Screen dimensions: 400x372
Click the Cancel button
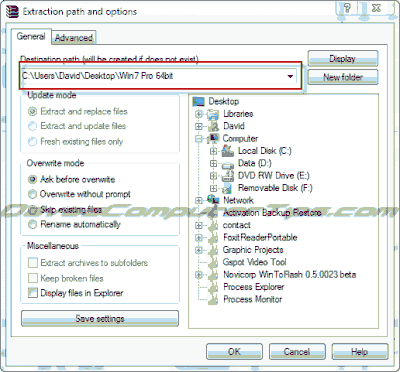coord(297,352)
